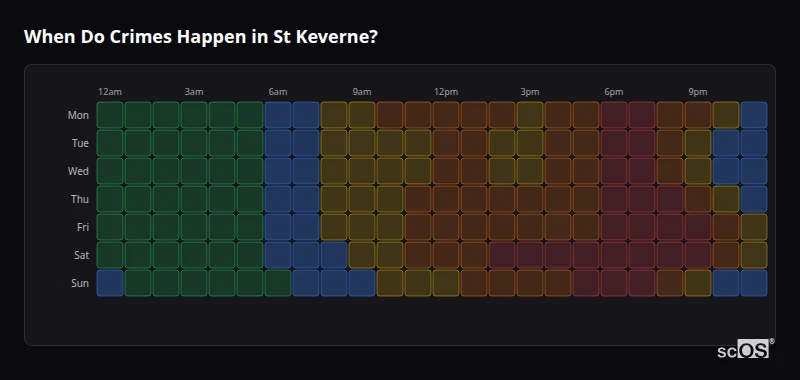The image size is (800, 380).
Task: Select the Saturday 3pm red cell
Action: click(x=530, y=255)
